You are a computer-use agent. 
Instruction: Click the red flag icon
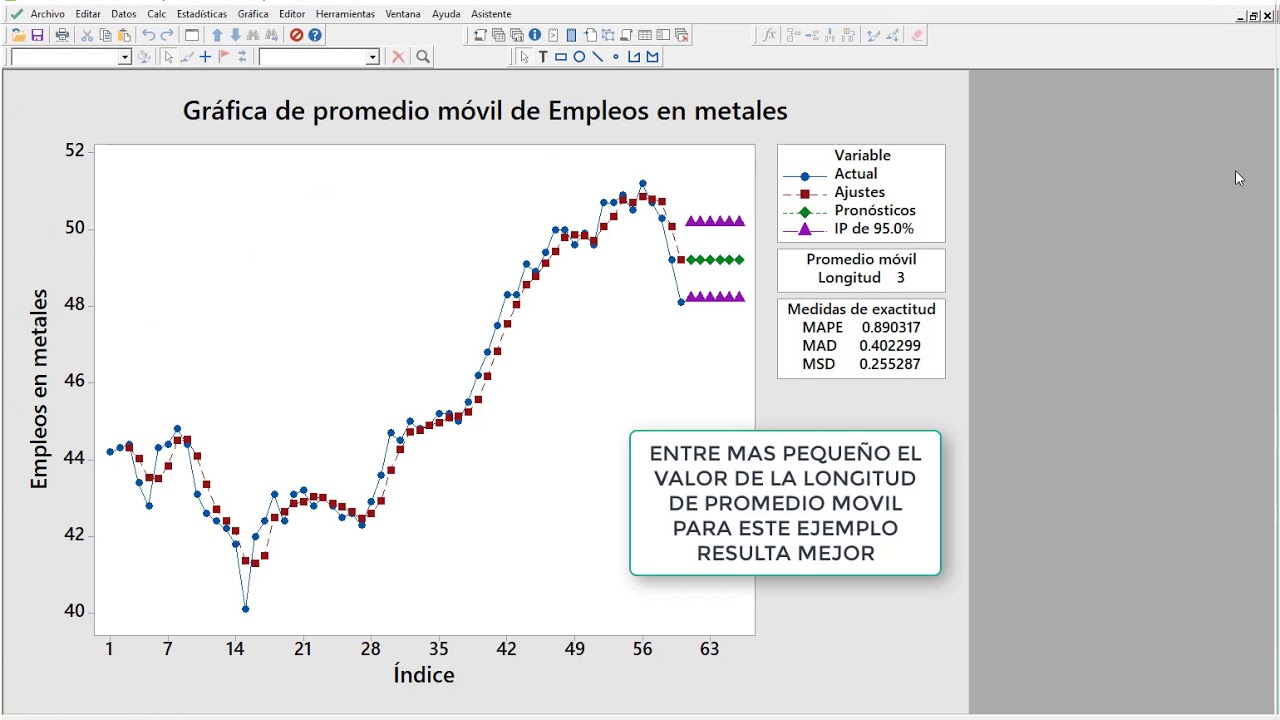point(223,57)
